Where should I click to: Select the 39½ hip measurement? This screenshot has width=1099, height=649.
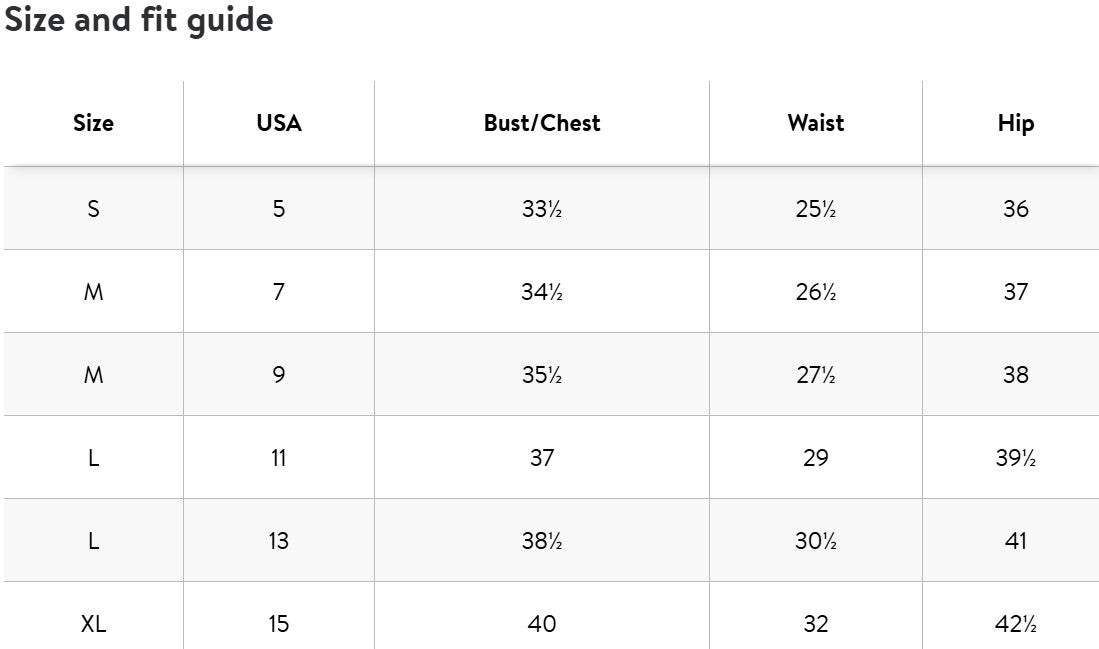pos(1015,458)
